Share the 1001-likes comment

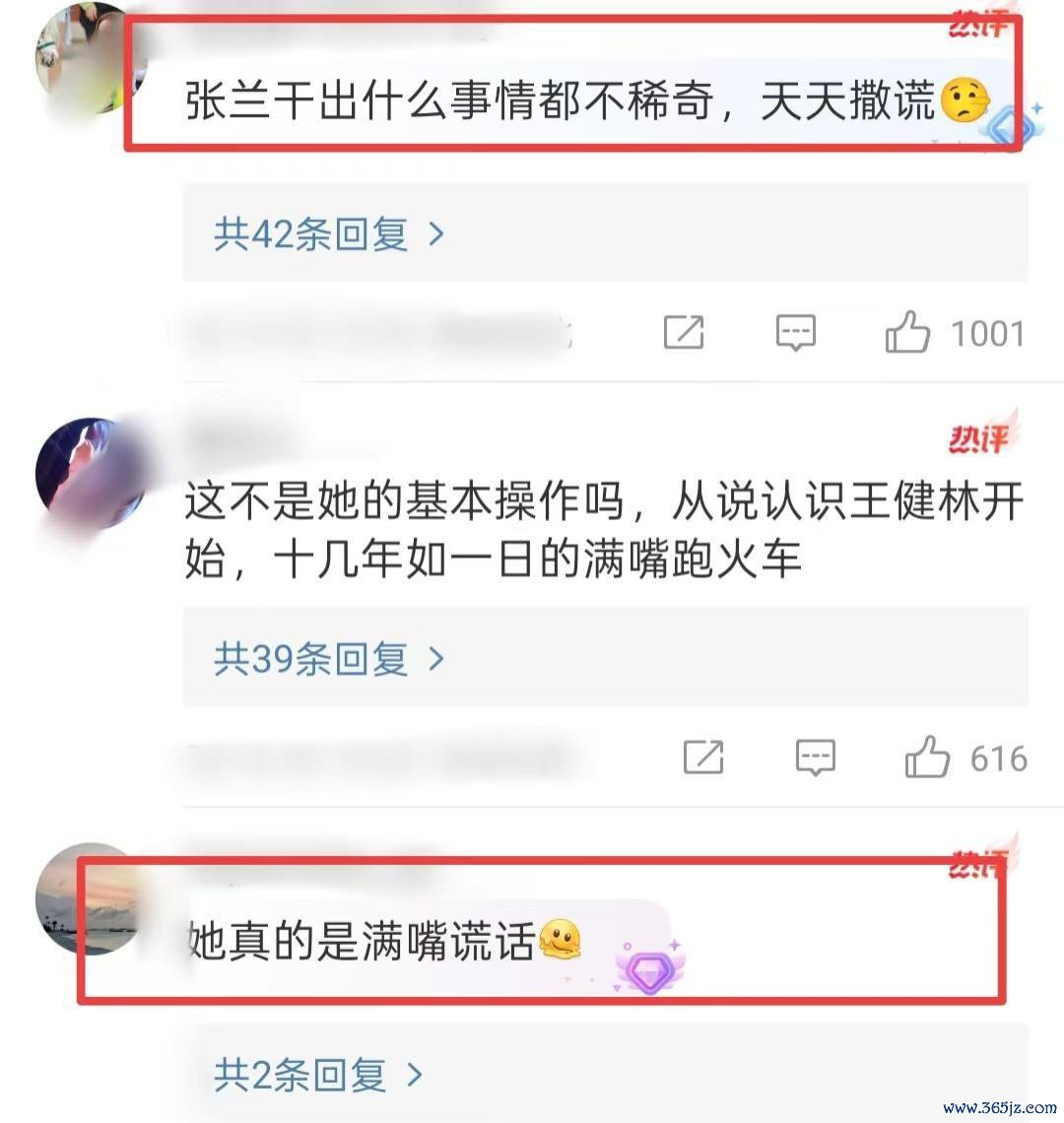point(684,332)
